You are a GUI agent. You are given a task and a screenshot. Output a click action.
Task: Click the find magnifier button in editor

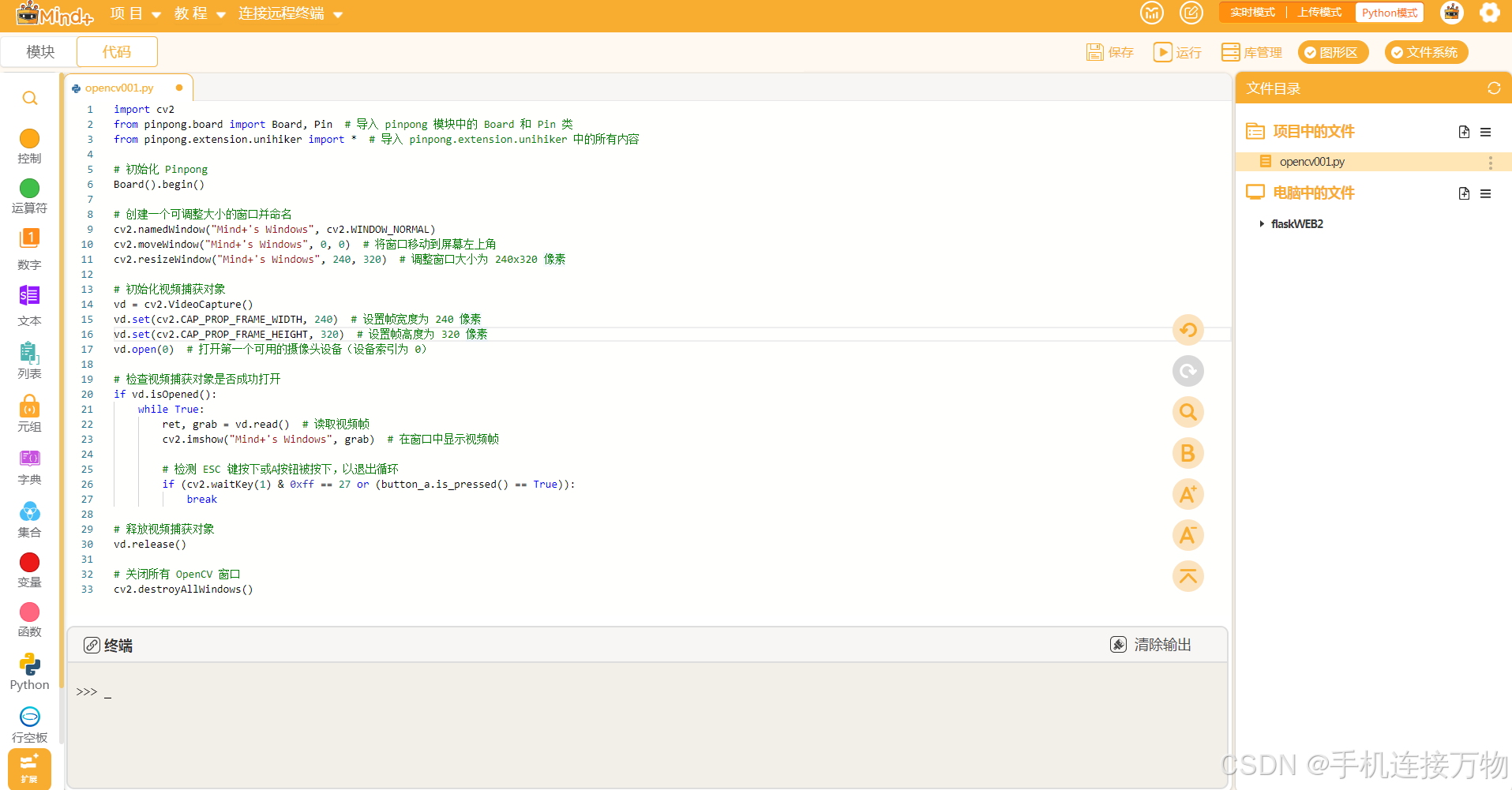click(1187, 412)
